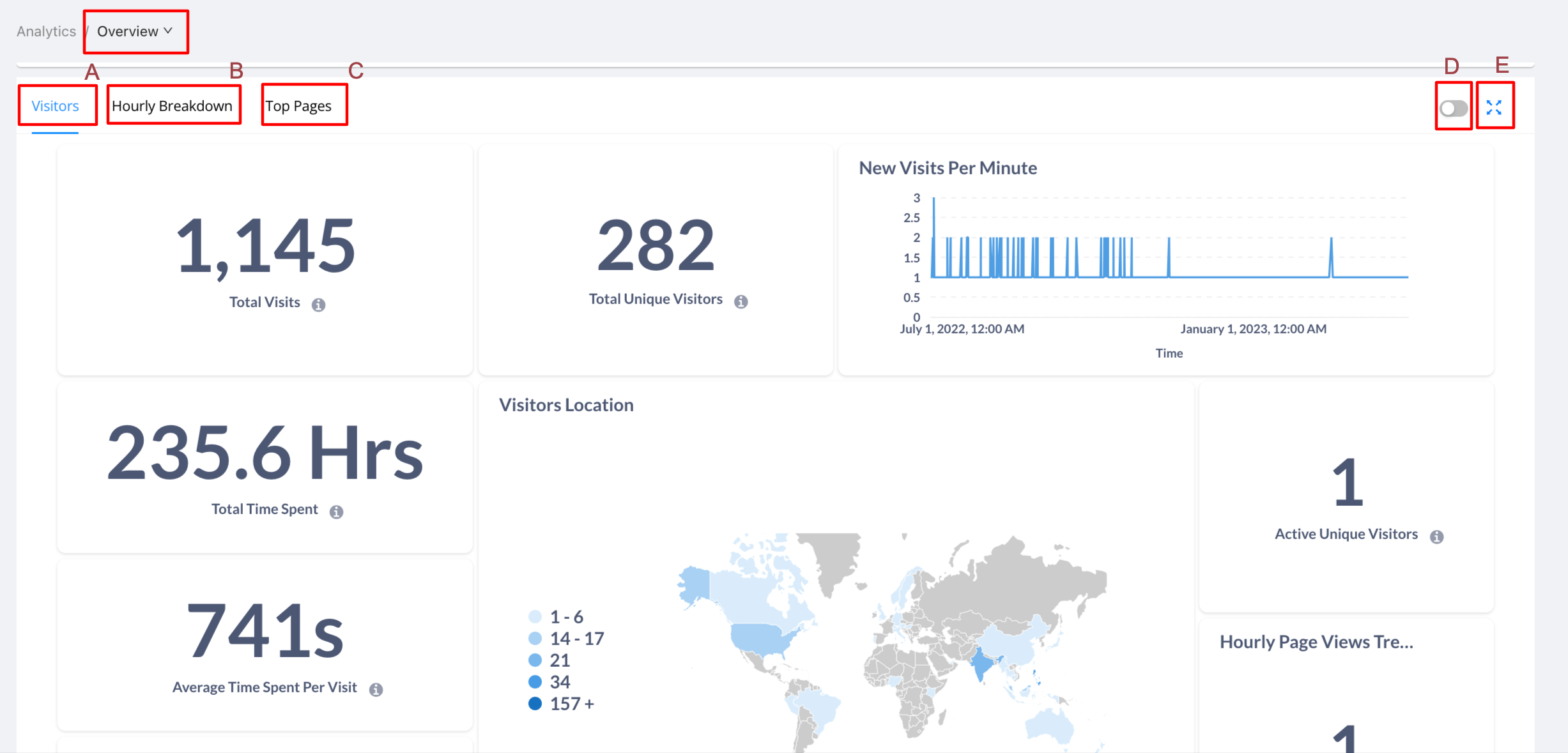Click info icon next to Total Visits

click(x=318, y=305)
